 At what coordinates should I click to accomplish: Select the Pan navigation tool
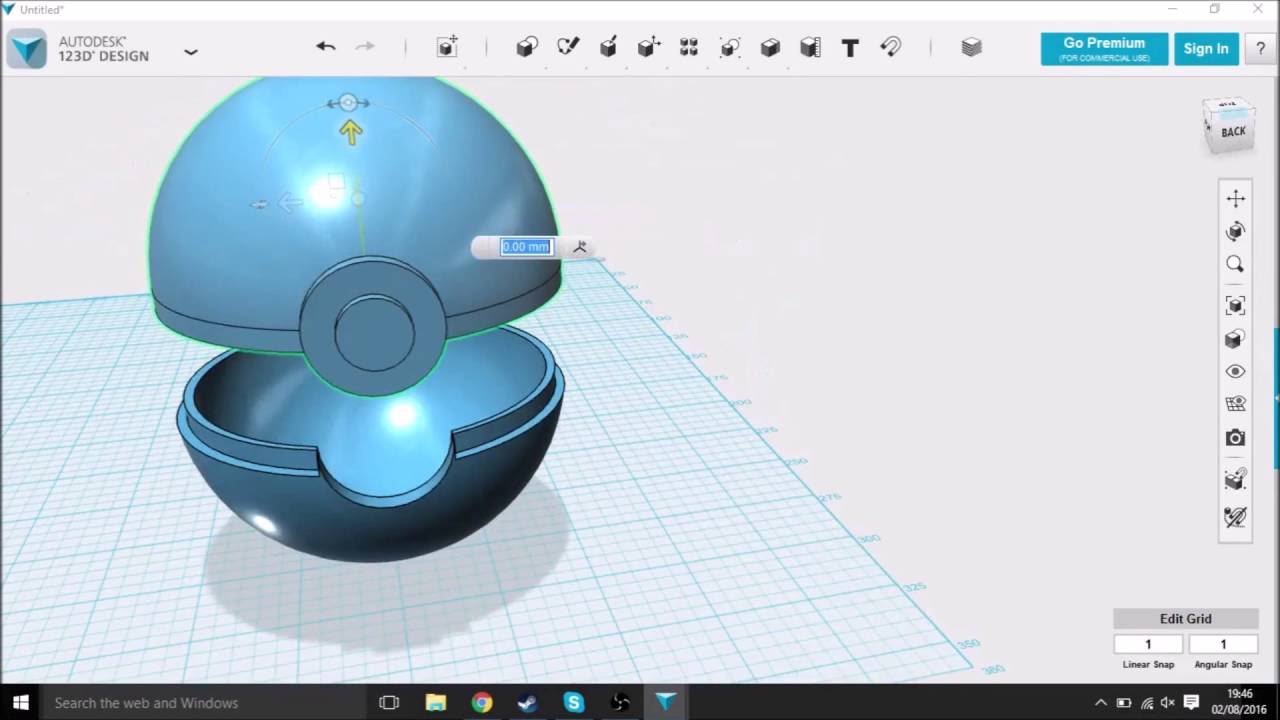pos(1235,199)
